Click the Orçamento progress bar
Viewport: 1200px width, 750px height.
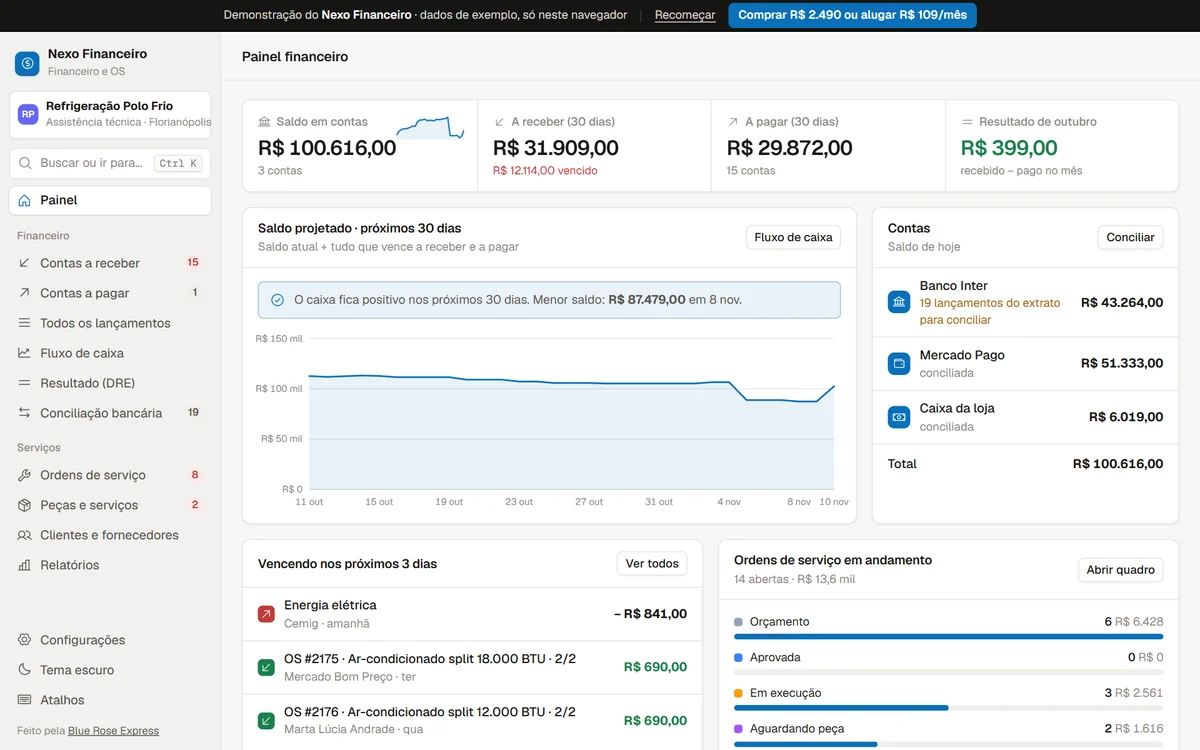click(948, 636)
